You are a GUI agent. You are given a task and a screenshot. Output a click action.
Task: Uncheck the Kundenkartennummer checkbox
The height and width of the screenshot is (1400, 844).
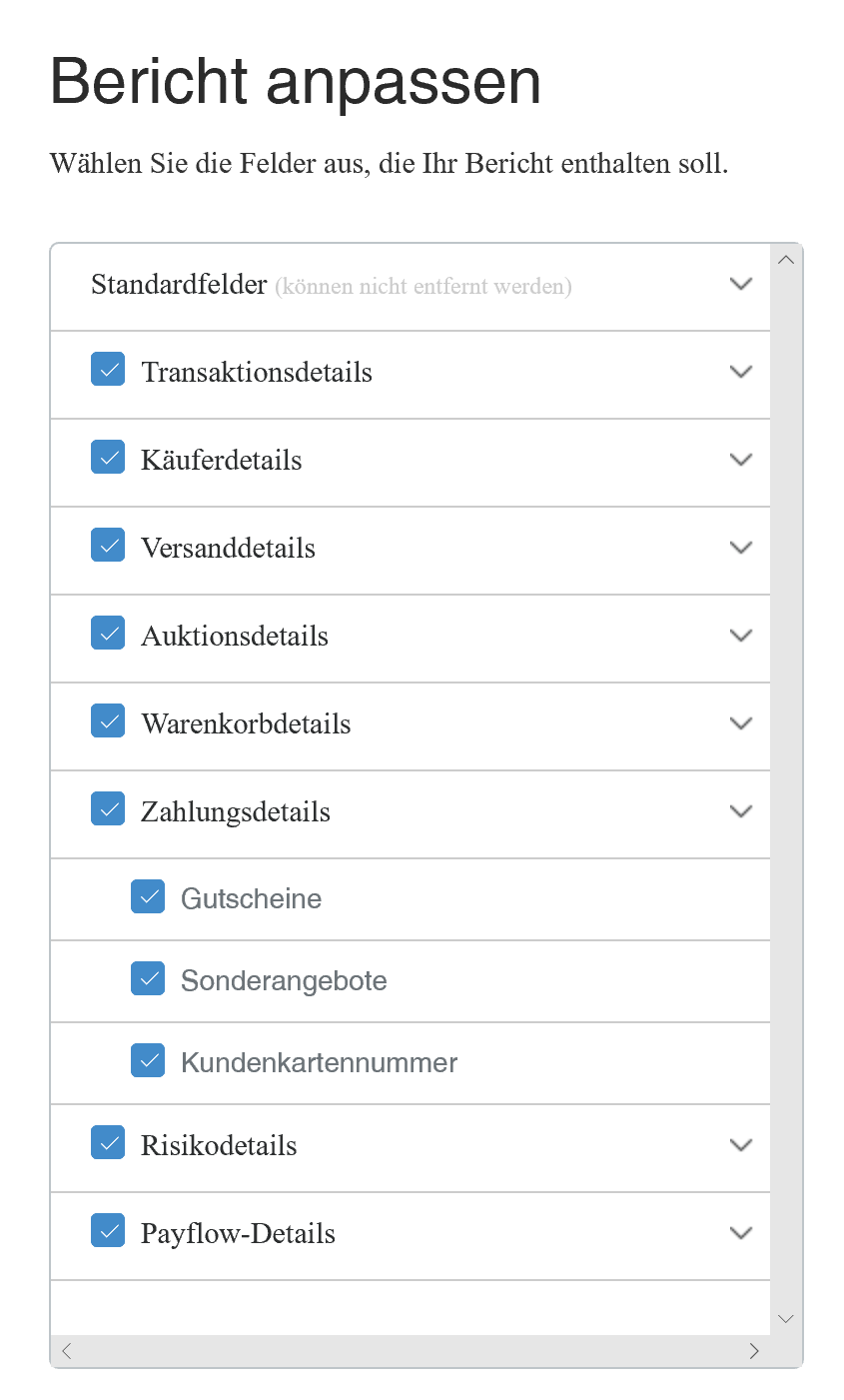pyautogui.click(x=148, y=1060)
